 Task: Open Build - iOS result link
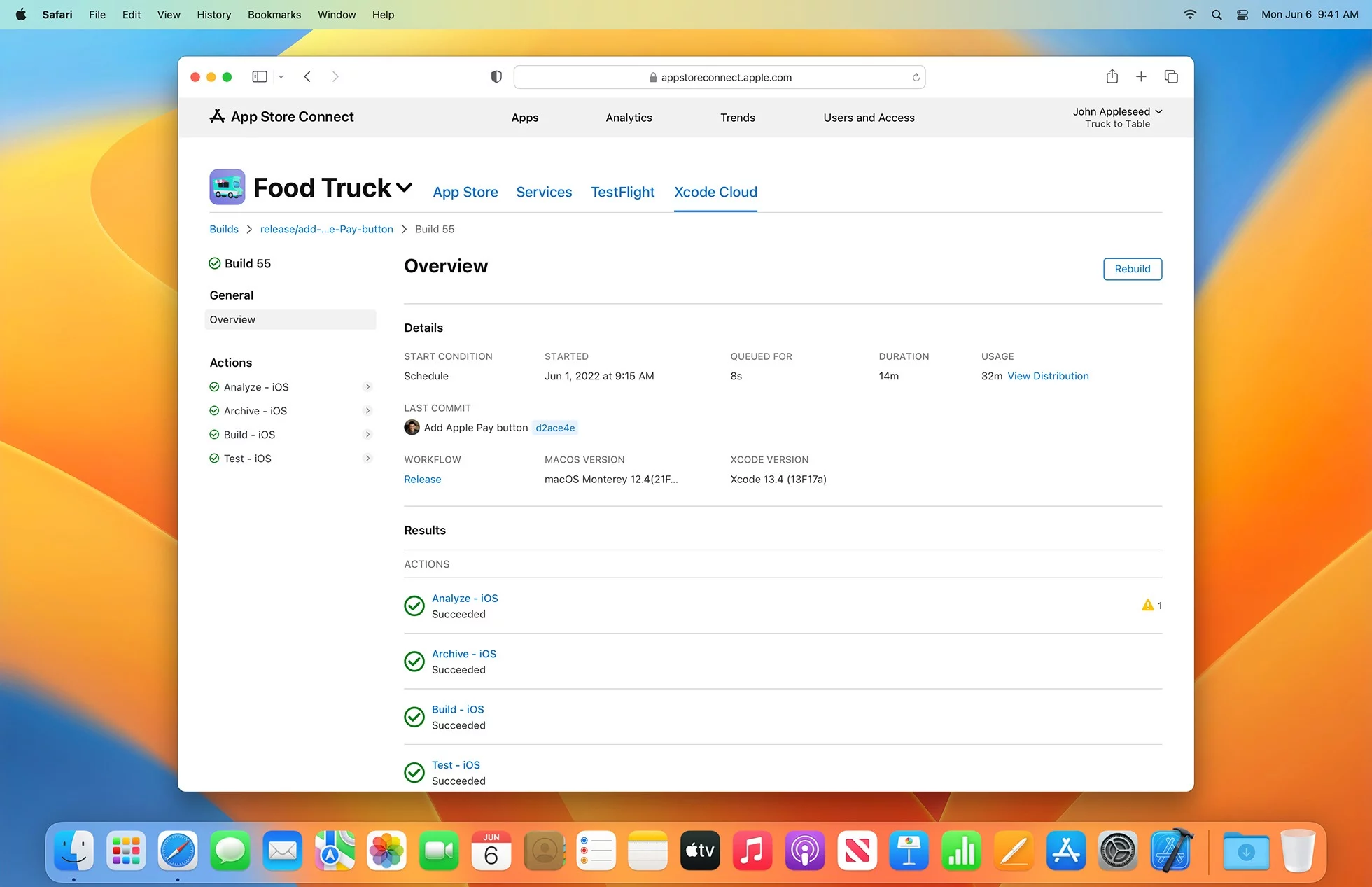point(458,709)
